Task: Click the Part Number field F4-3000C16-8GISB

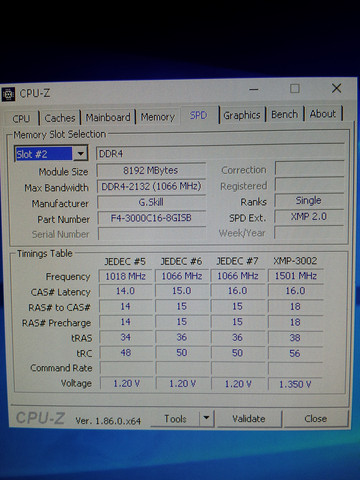Action: click(x=151, y=218)
